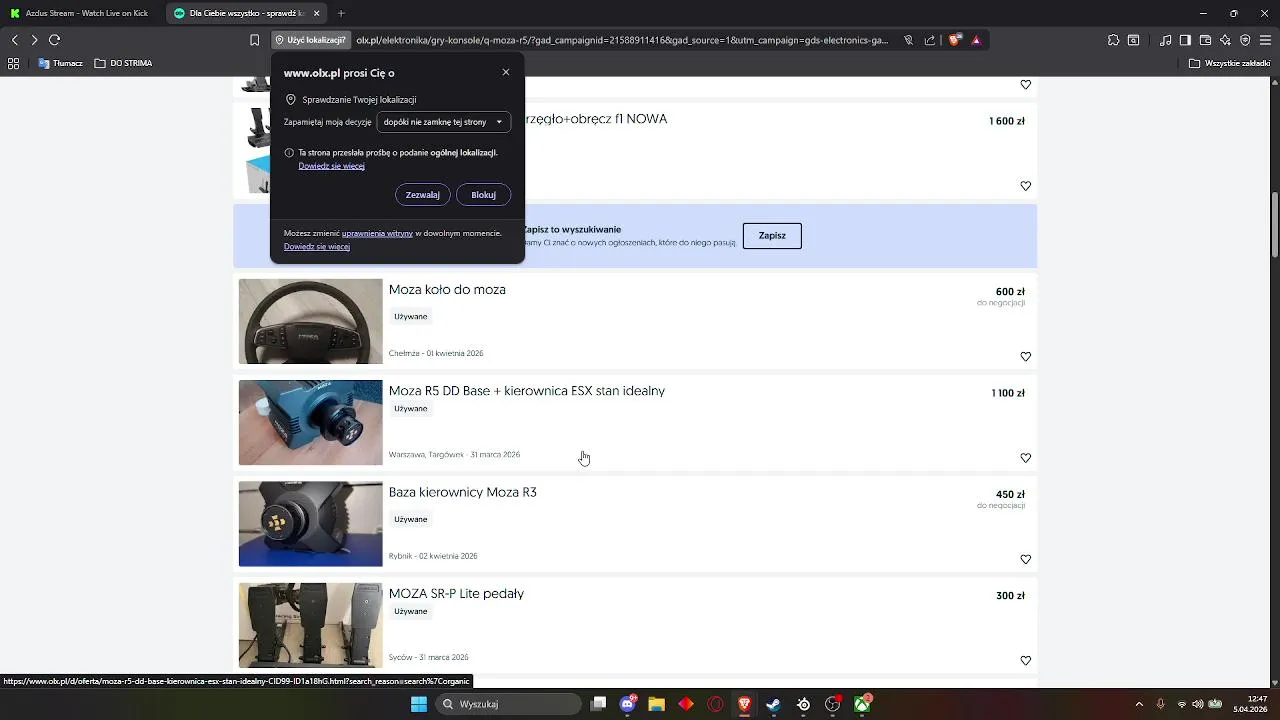Open the taskbar clock showing 12:47
Screen dimensions: 1280x720
(1251, 704)
